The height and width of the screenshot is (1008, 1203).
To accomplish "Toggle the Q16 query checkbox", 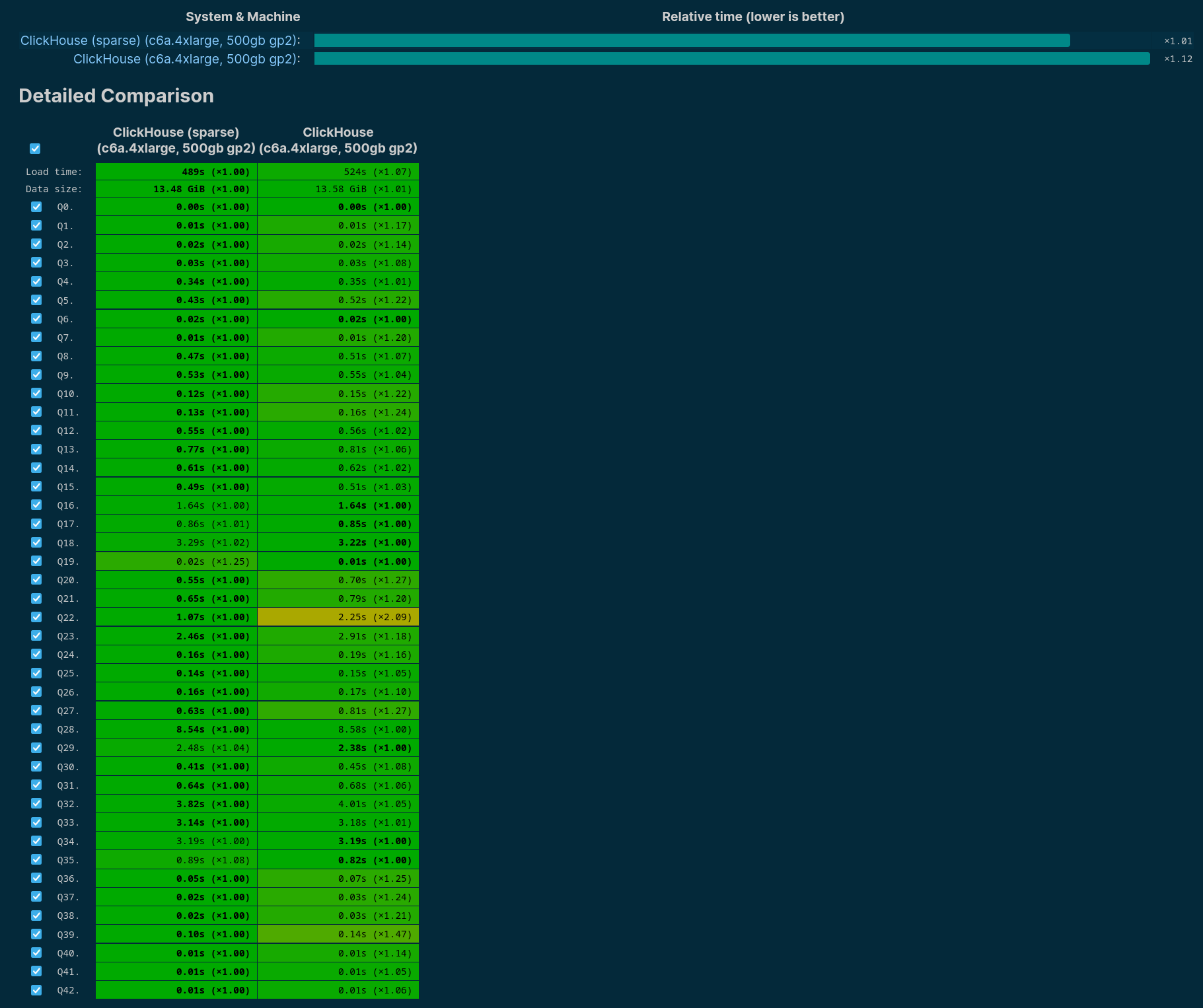I will (x=36, y=505).
